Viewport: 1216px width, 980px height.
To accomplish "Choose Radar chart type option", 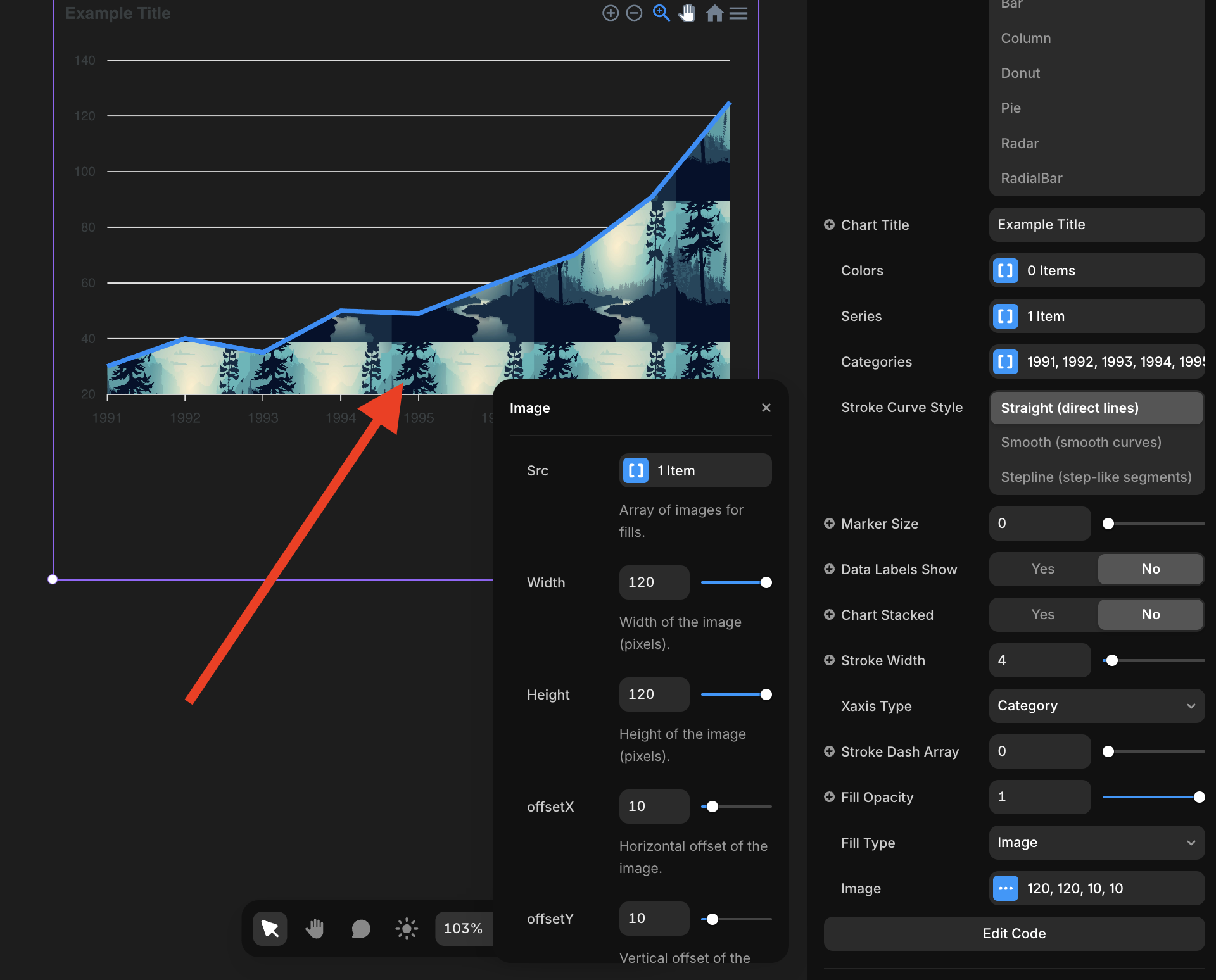I will tap(1020, 144).
